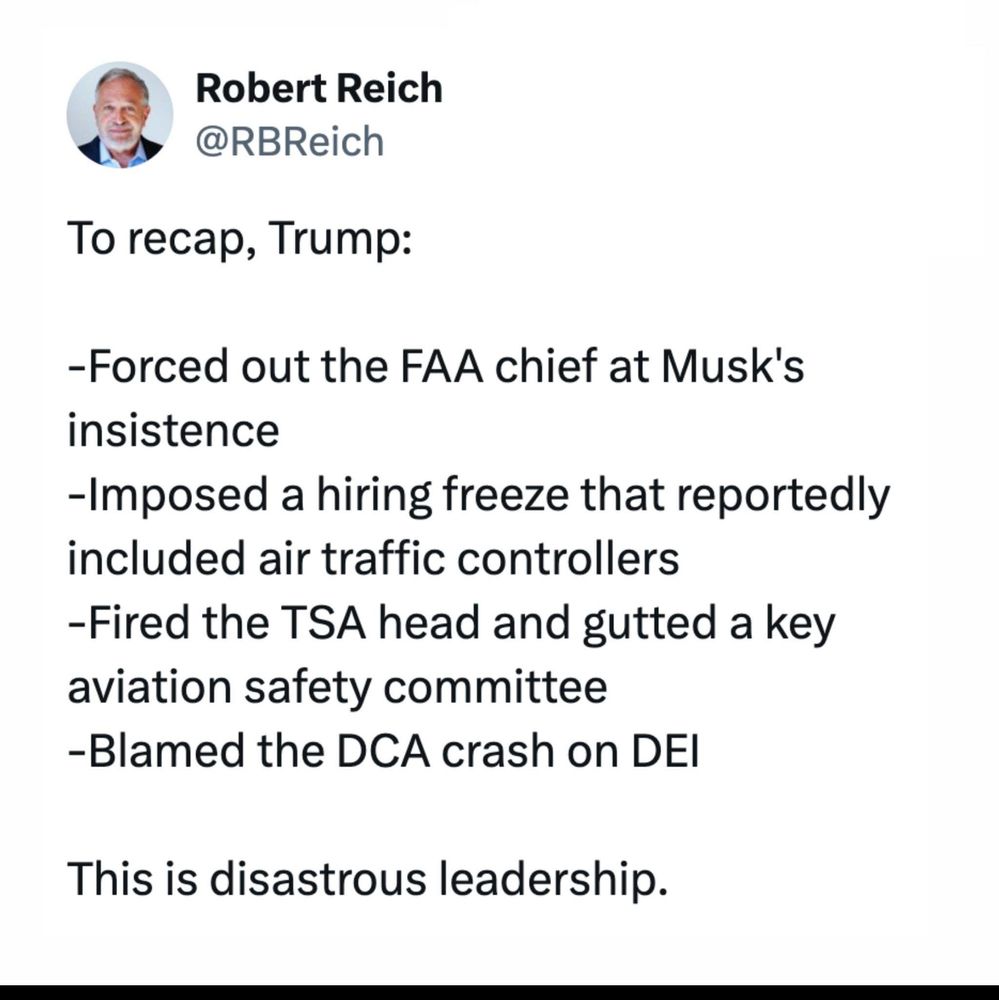Viewport: 999px width, 1000px height.
Task: Click the word 'DEI' ending the list
Action: click(x=665, y=751)
